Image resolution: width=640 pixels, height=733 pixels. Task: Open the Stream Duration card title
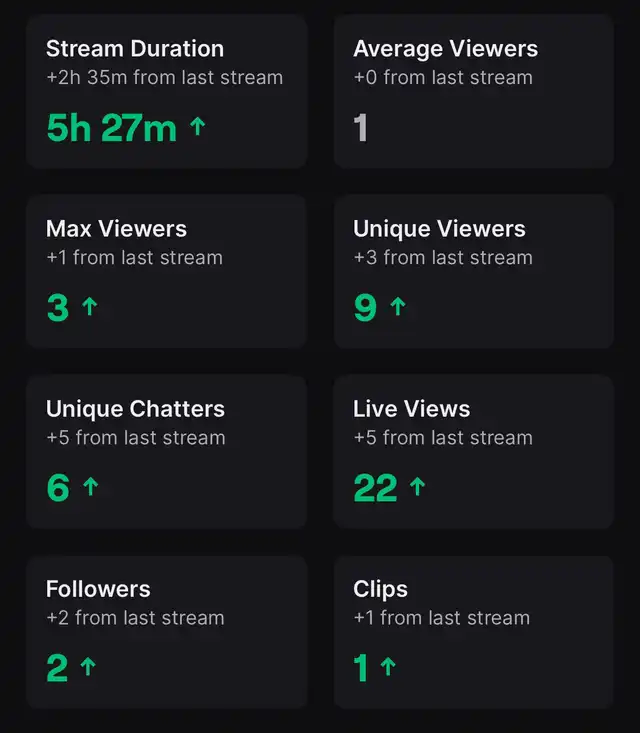click(135, 49)
